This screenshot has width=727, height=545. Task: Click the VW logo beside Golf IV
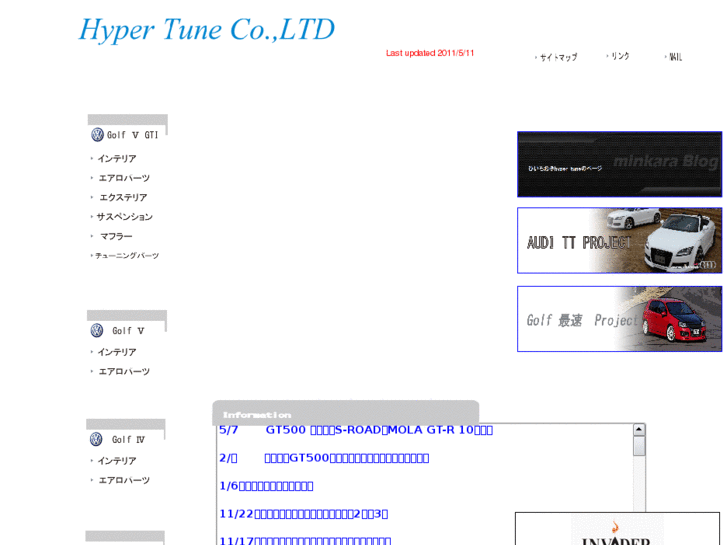pos(96,439)
